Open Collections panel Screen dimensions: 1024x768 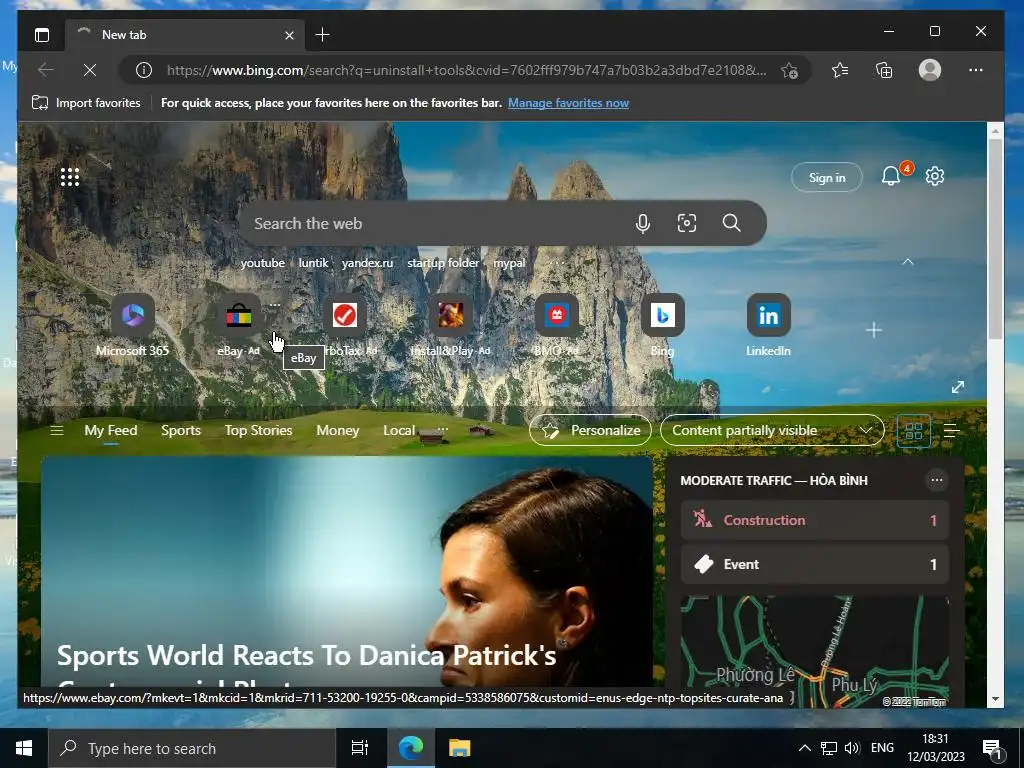tap(884, 70)
